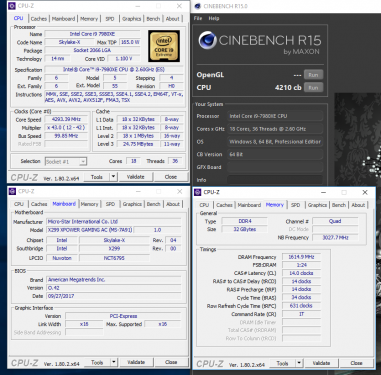Run the OpenGL benchmark in Cinebench
Image resolution: width=381 pixels, height=375 pixels.
click(x=313, y=75)
